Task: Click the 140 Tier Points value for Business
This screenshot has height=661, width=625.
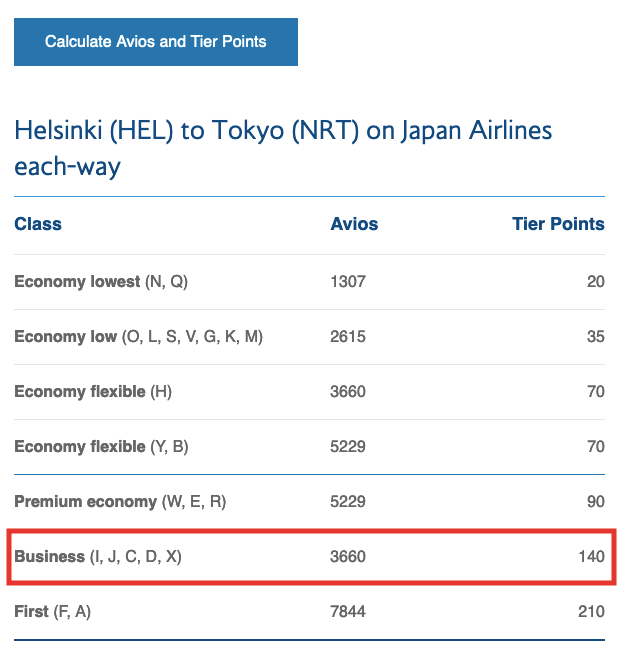Action: (x=592, y=557)
